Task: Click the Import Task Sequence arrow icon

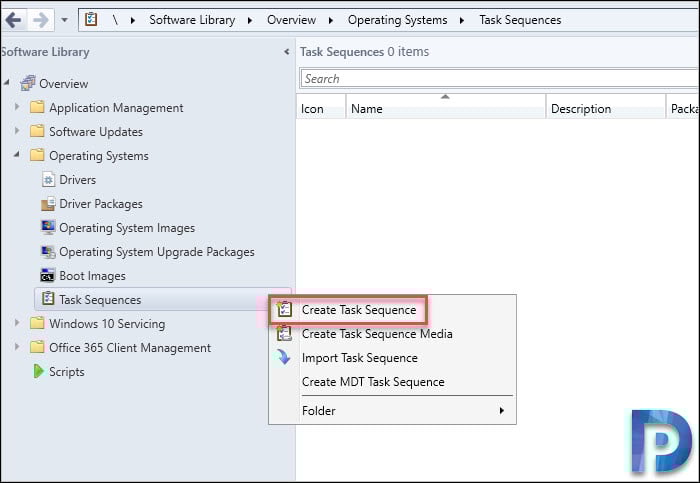Action: click(283, 358)
